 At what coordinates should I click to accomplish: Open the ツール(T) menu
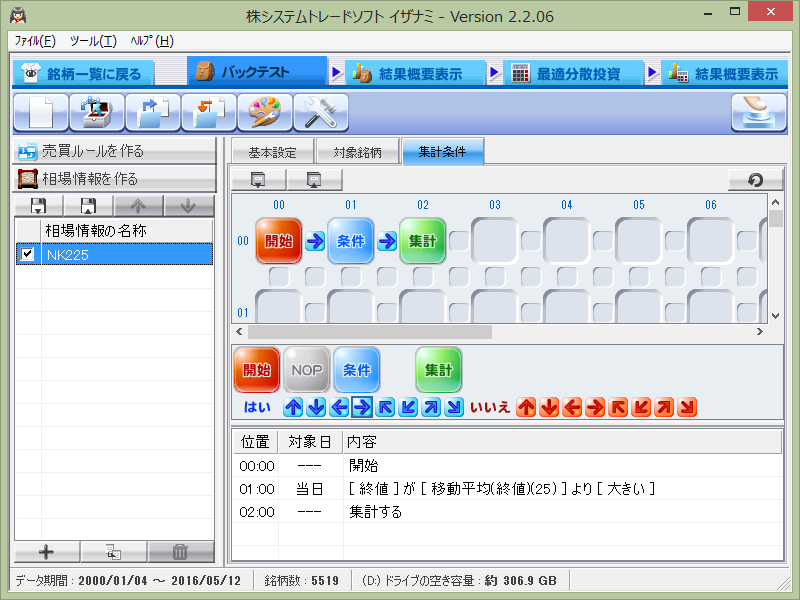coord(93,41)
